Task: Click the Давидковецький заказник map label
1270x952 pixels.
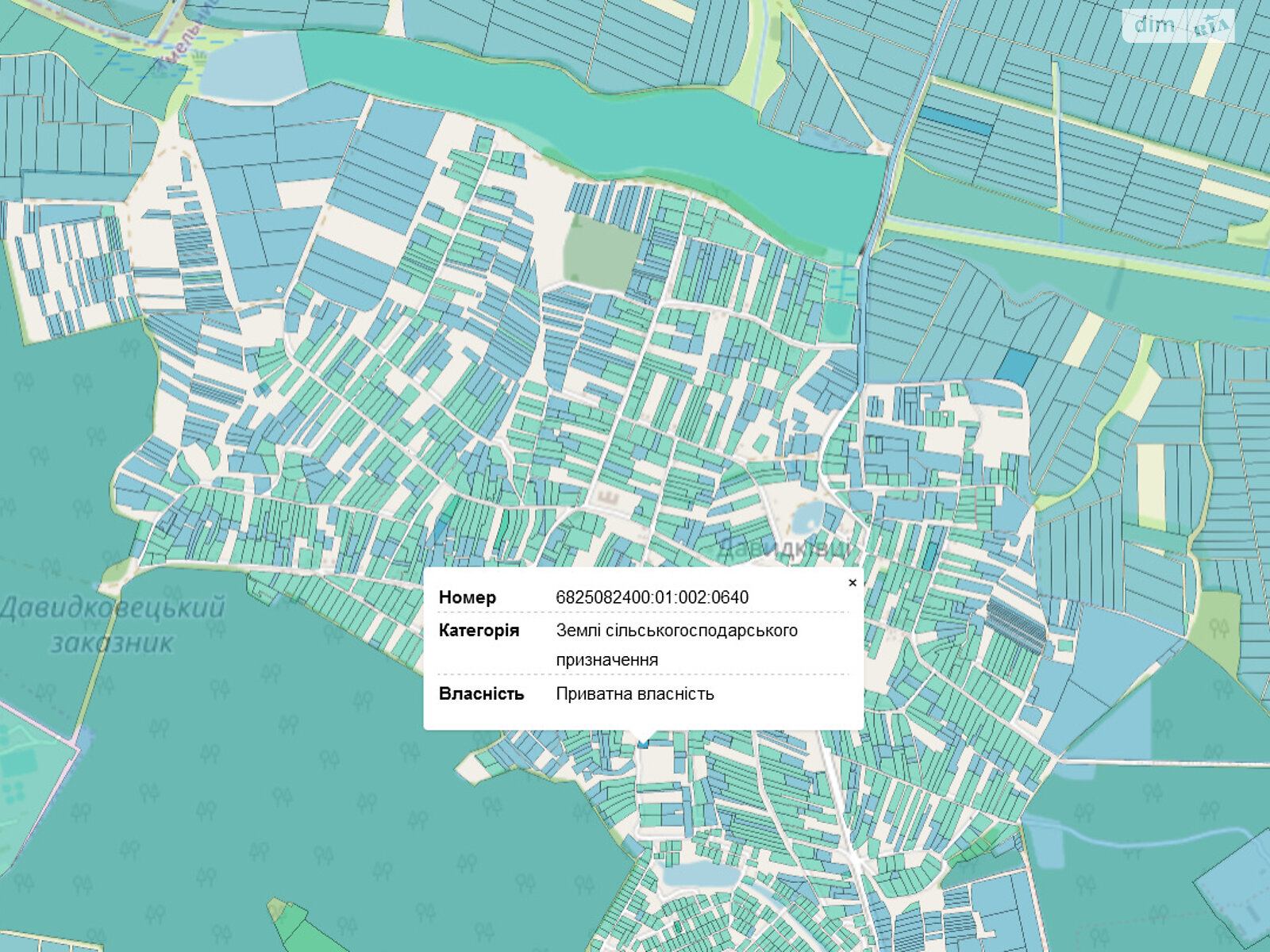Action: click(112, 625)
